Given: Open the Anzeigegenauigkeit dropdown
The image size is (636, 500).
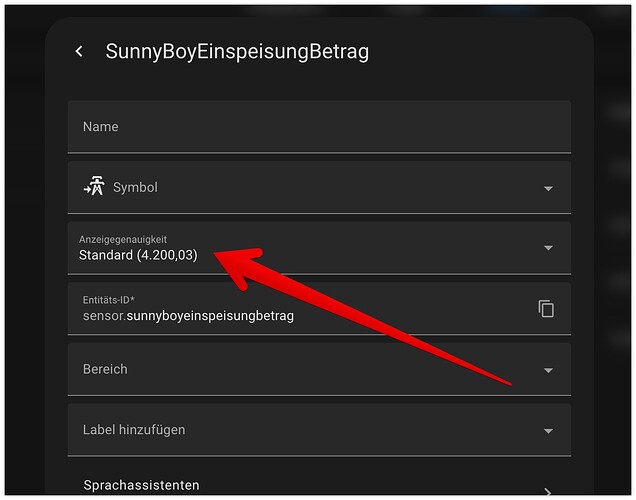Looking at the screenshot, I should click(319, 248).
